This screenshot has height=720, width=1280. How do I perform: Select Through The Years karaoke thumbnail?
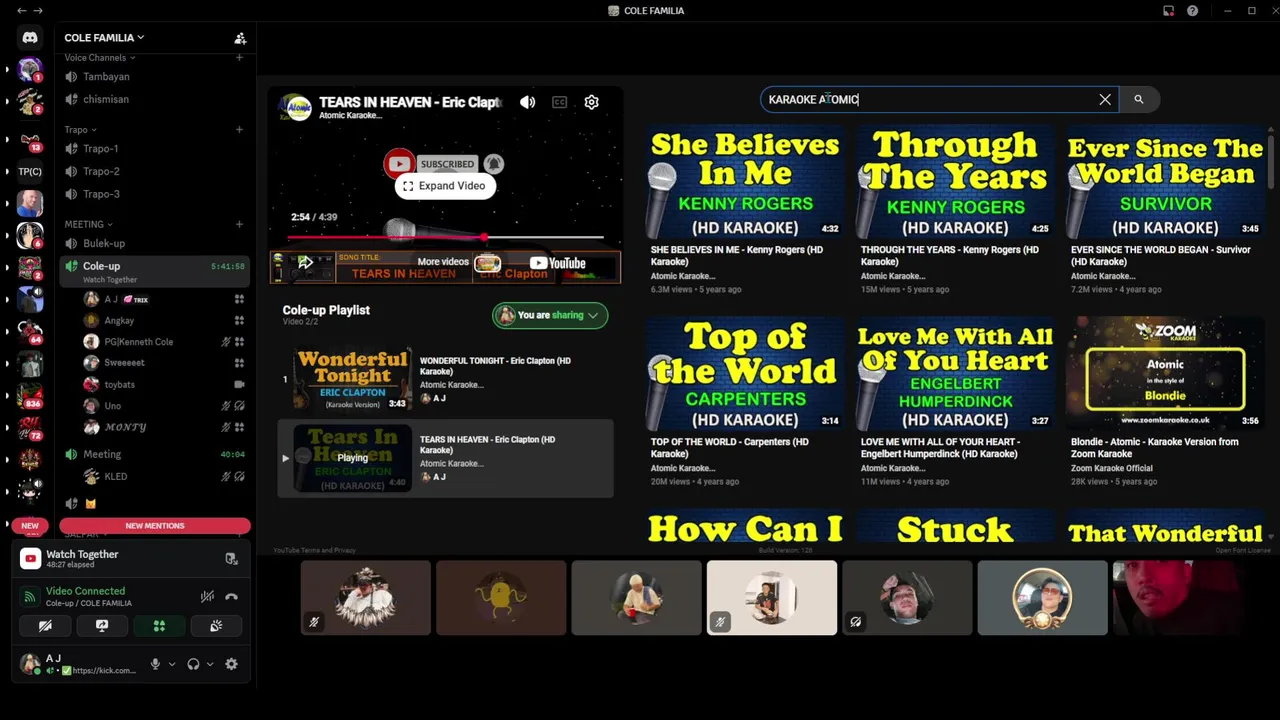point(955,181)
